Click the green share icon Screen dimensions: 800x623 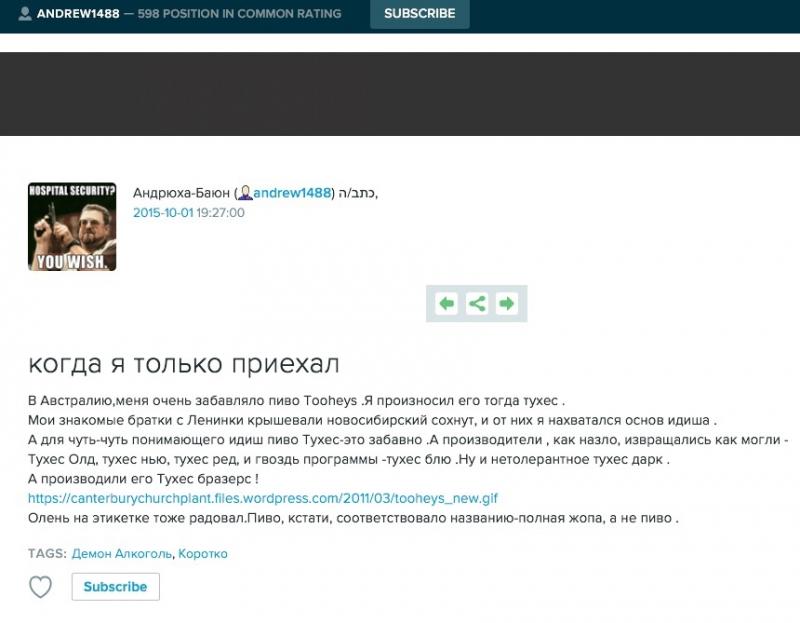[477, 304]
